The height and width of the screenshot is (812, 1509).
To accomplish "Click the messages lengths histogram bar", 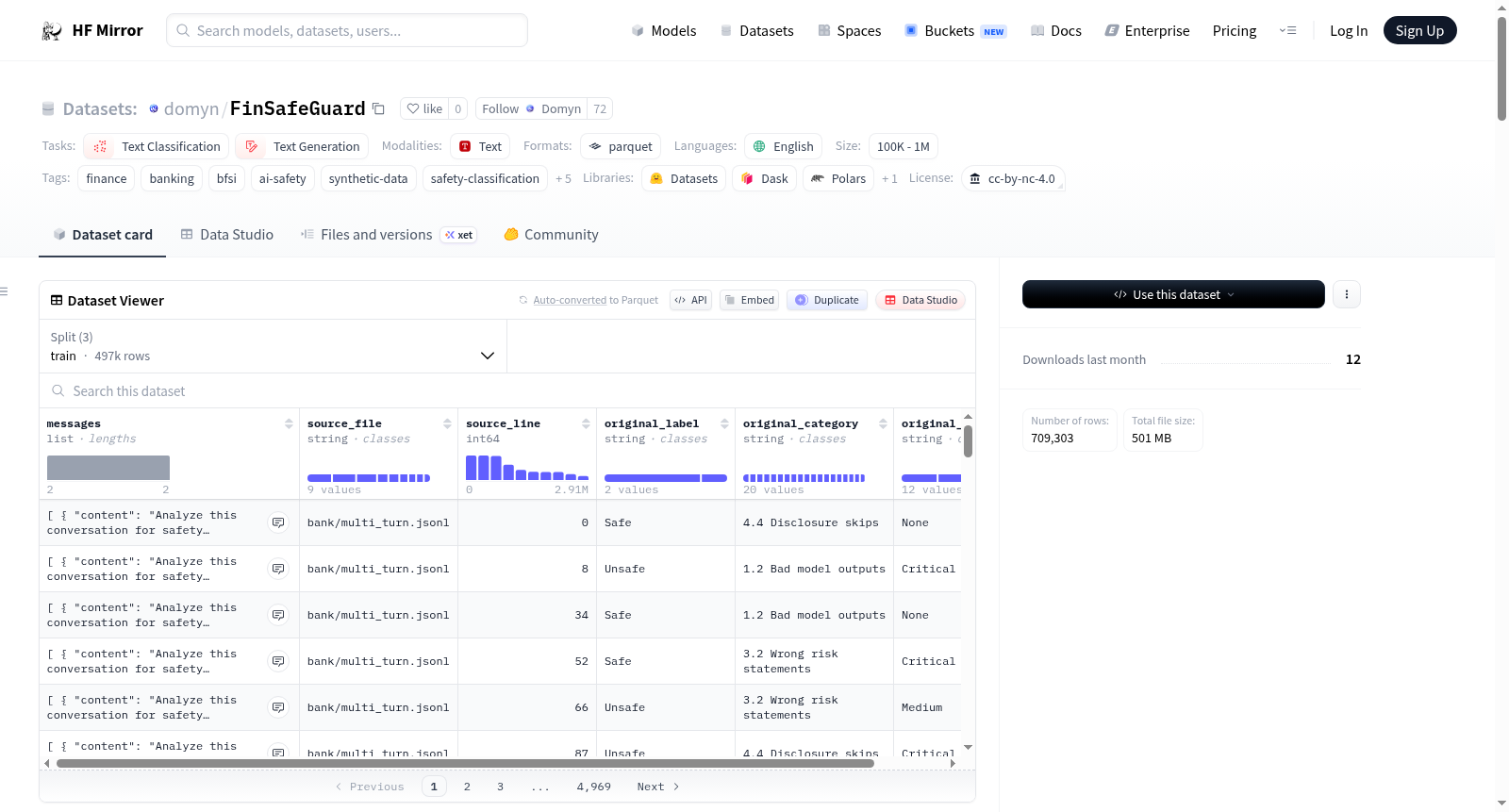I will tap(108, 468).
